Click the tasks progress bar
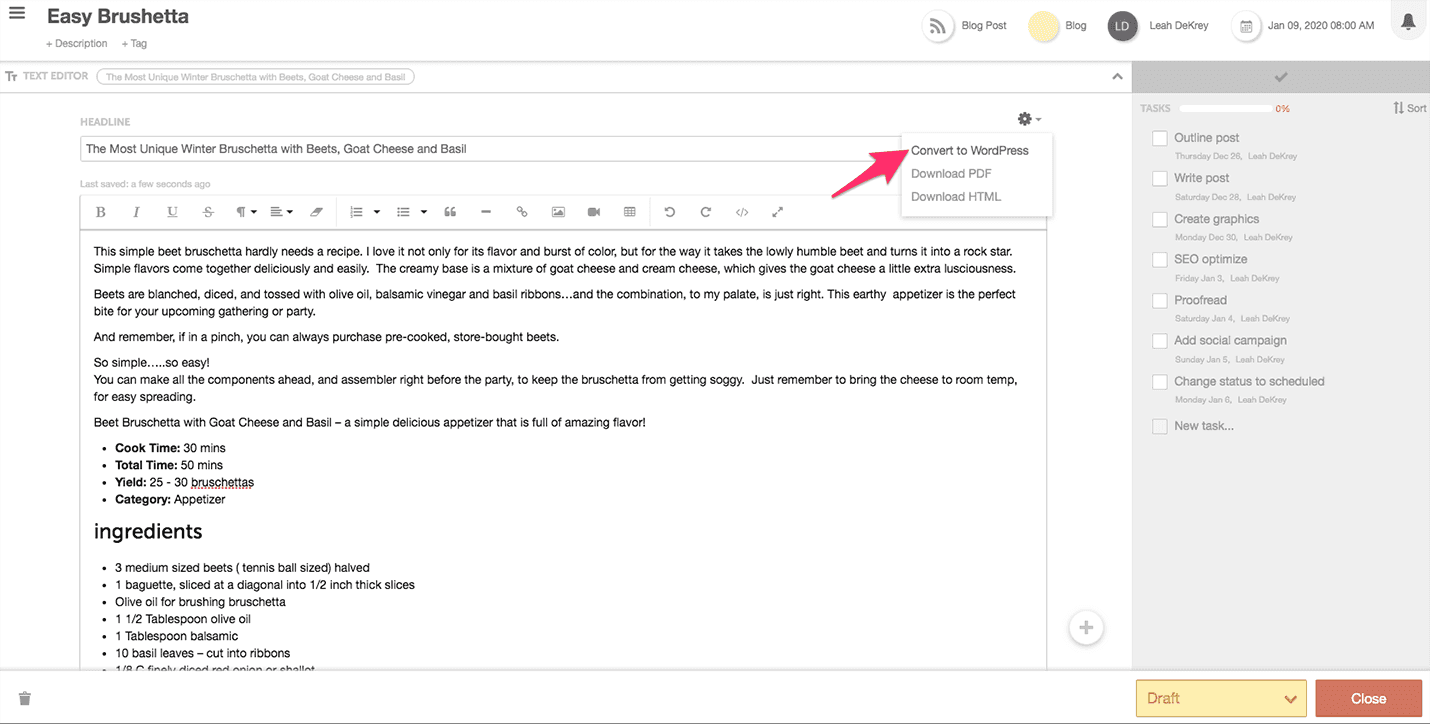Viewport: 1430px width, 724px height. click(x=1226, y=108)
